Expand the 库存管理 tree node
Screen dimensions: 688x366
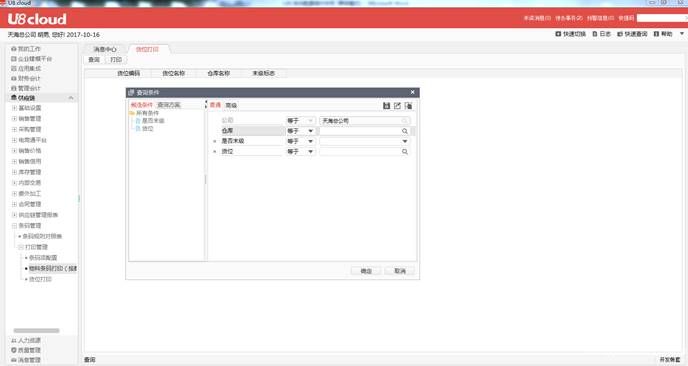pyautogui.click(x=14, y=172)
